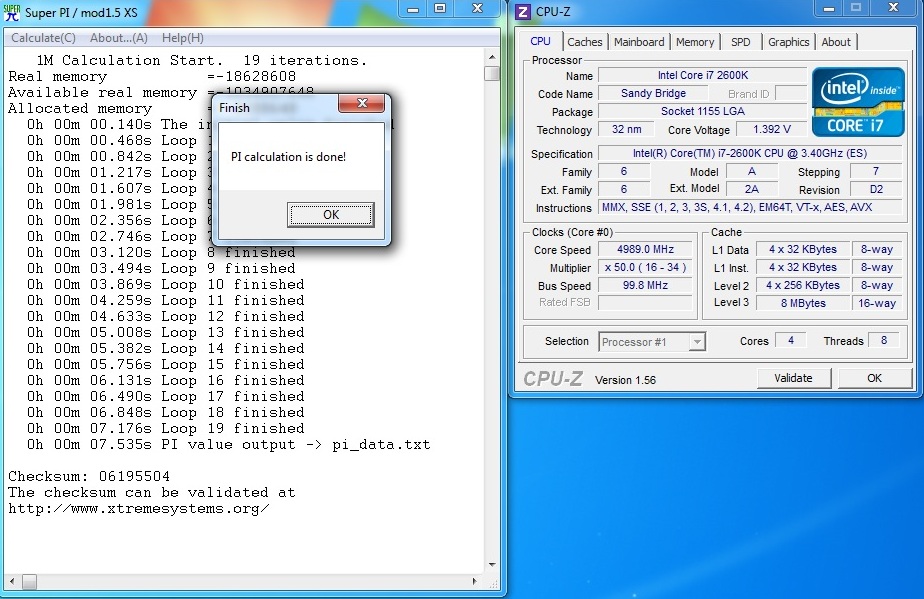
Task: Click the Super PI horizontal scrollbar left arrow
Action: pyautogui.click(x=12, y=582)
